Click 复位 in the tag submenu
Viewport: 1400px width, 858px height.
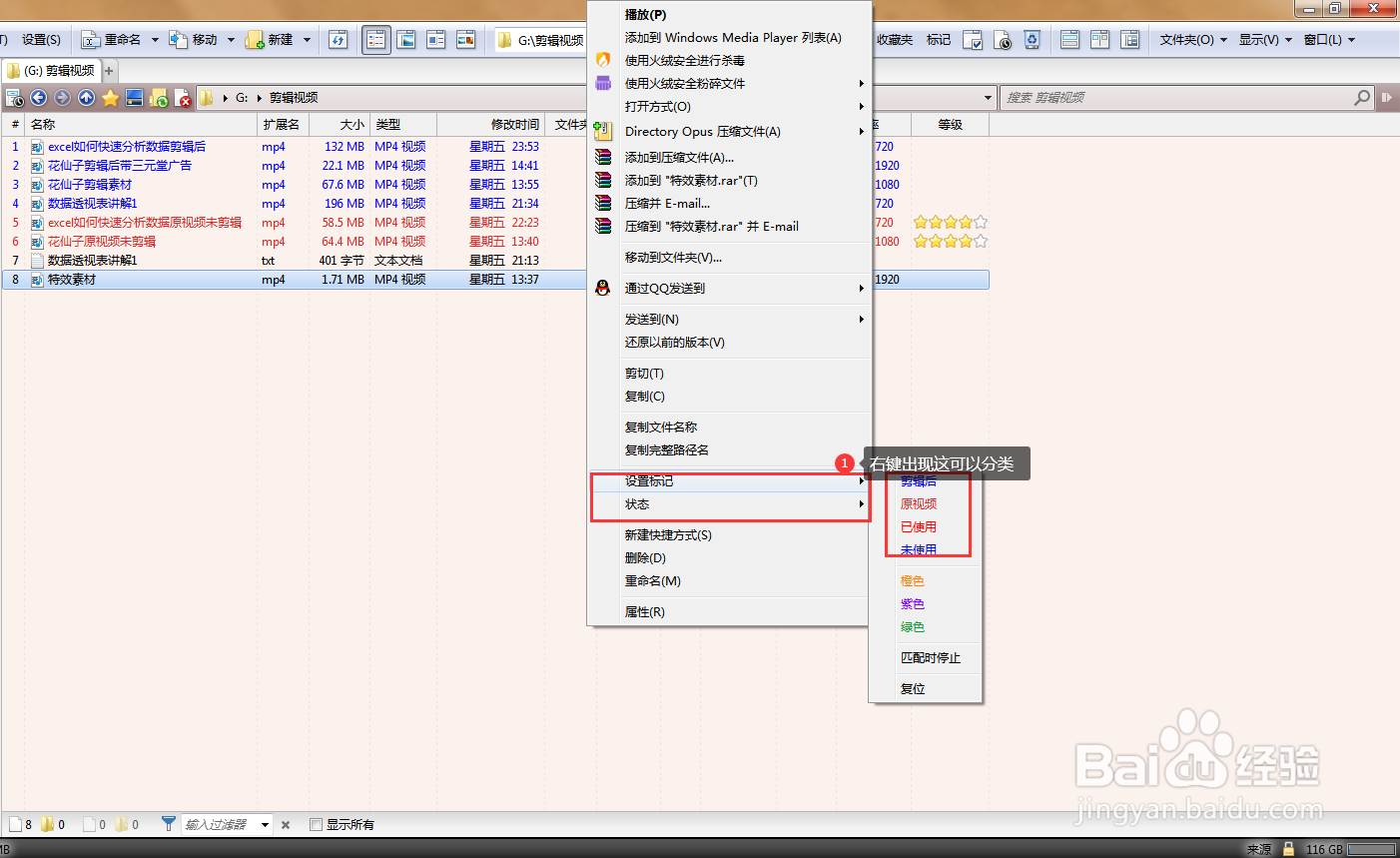click(914, 687)
